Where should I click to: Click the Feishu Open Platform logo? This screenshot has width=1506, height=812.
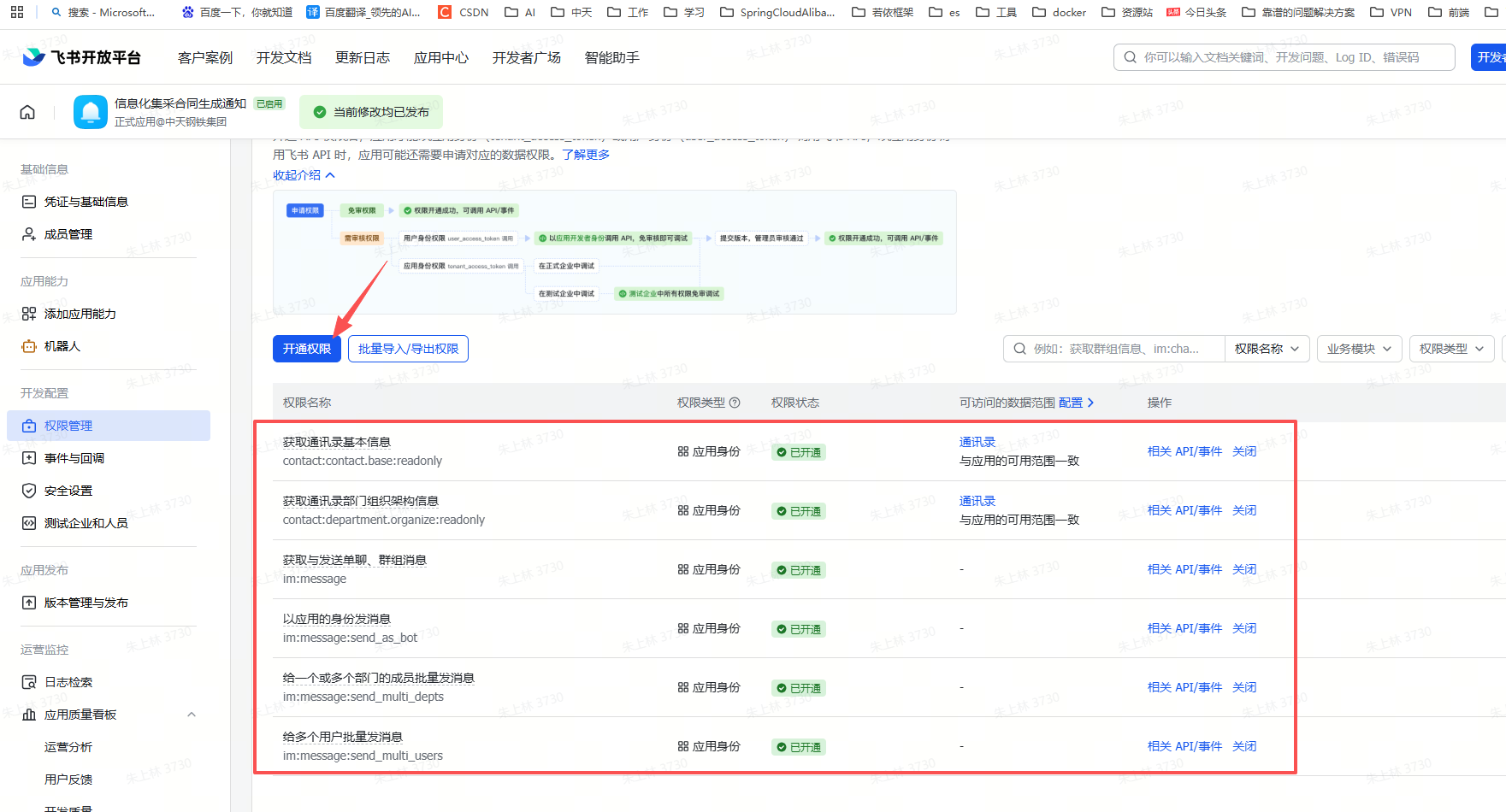81,57
